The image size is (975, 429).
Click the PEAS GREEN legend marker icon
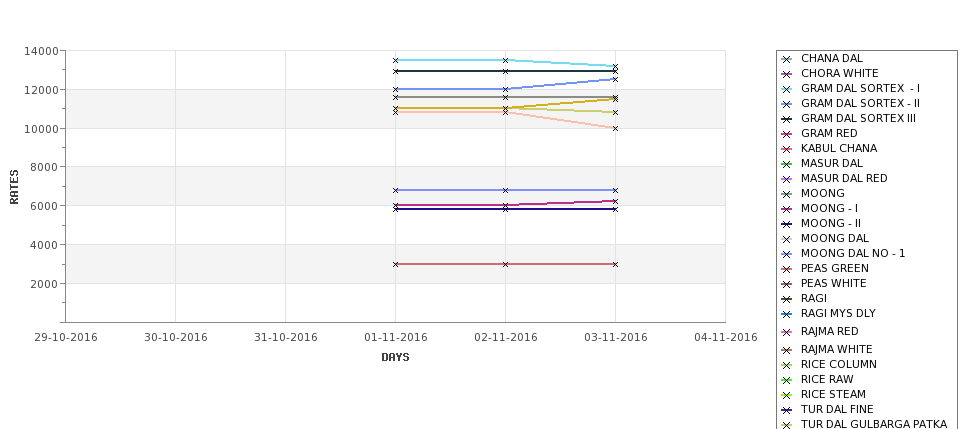787,269
